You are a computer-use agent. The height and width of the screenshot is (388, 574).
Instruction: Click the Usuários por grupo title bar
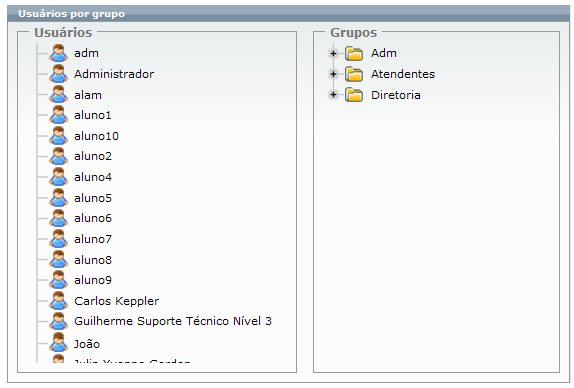click(x=288, y=14)
